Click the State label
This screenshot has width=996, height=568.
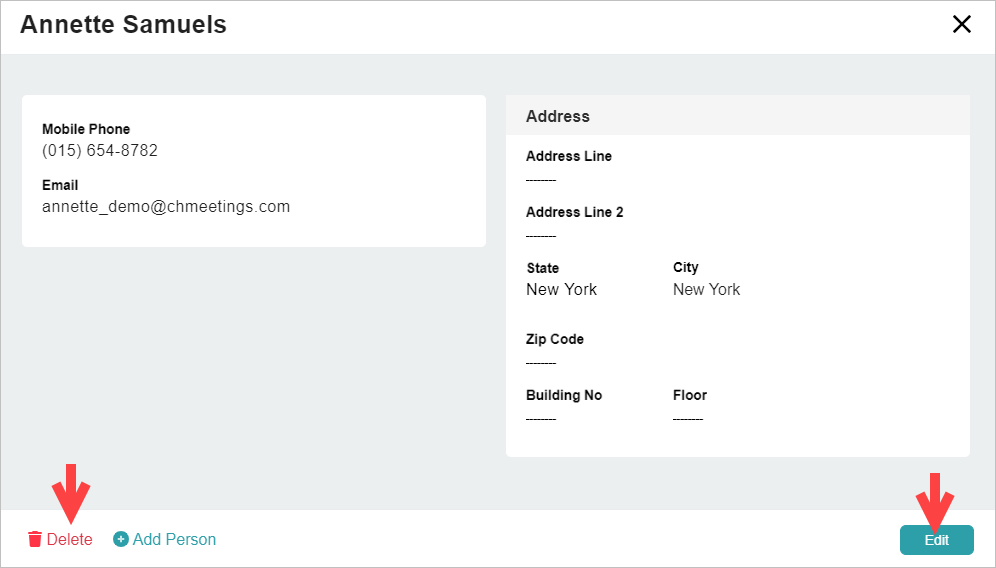543,268
